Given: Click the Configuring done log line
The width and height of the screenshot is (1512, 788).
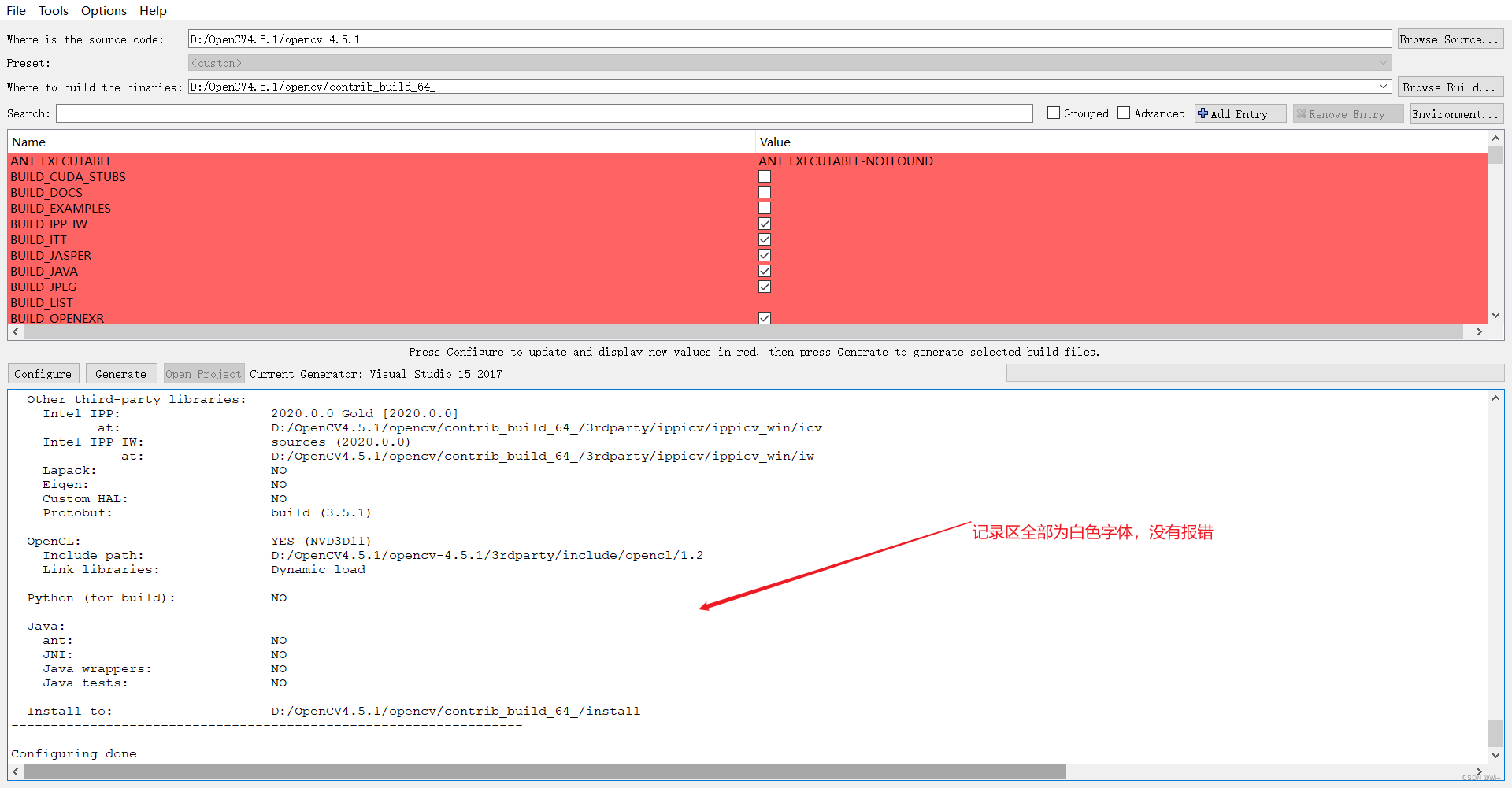Looking at the screenshot, I should click(x=74, y=753).
